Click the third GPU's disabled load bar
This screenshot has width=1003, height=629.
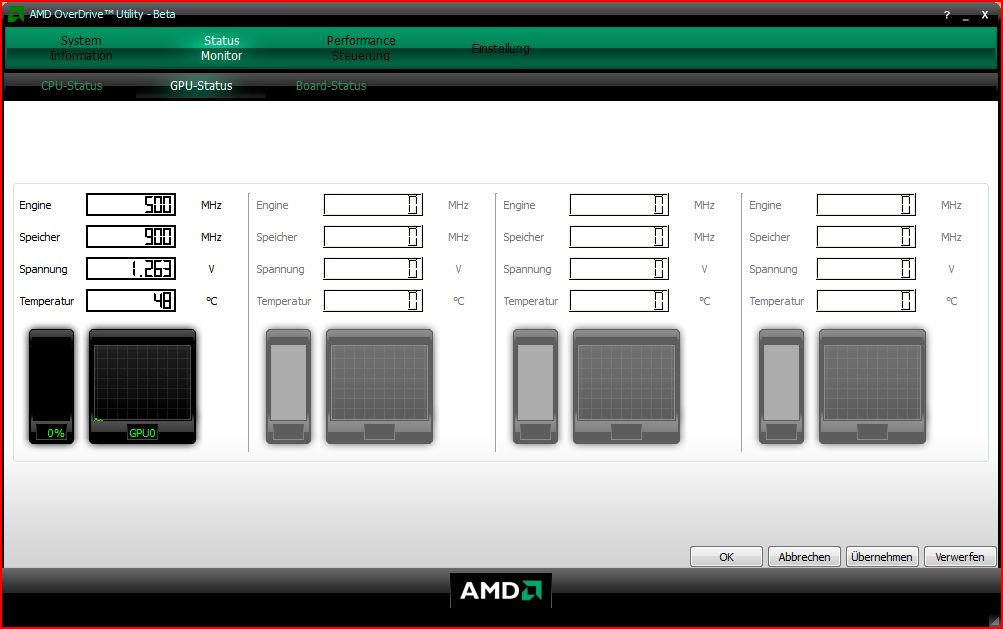(535, 386)
